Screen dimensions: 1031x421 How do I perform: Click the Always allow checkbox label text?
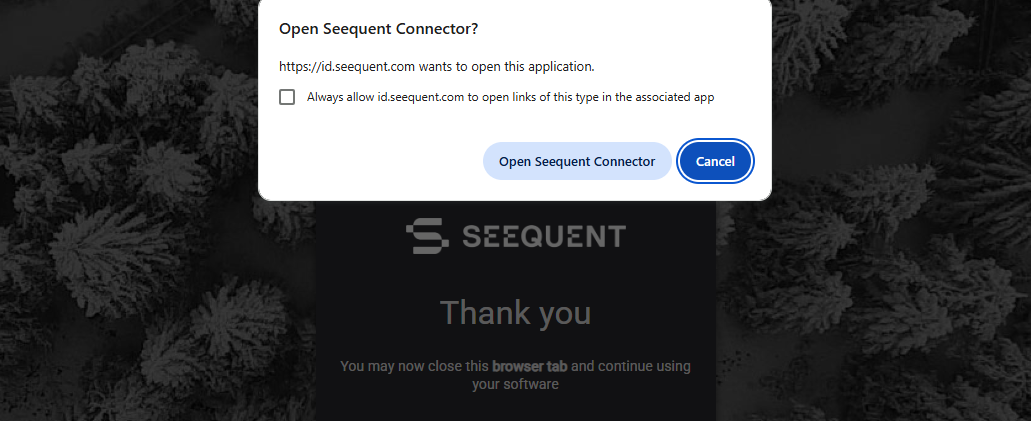[x=510, y=97]
